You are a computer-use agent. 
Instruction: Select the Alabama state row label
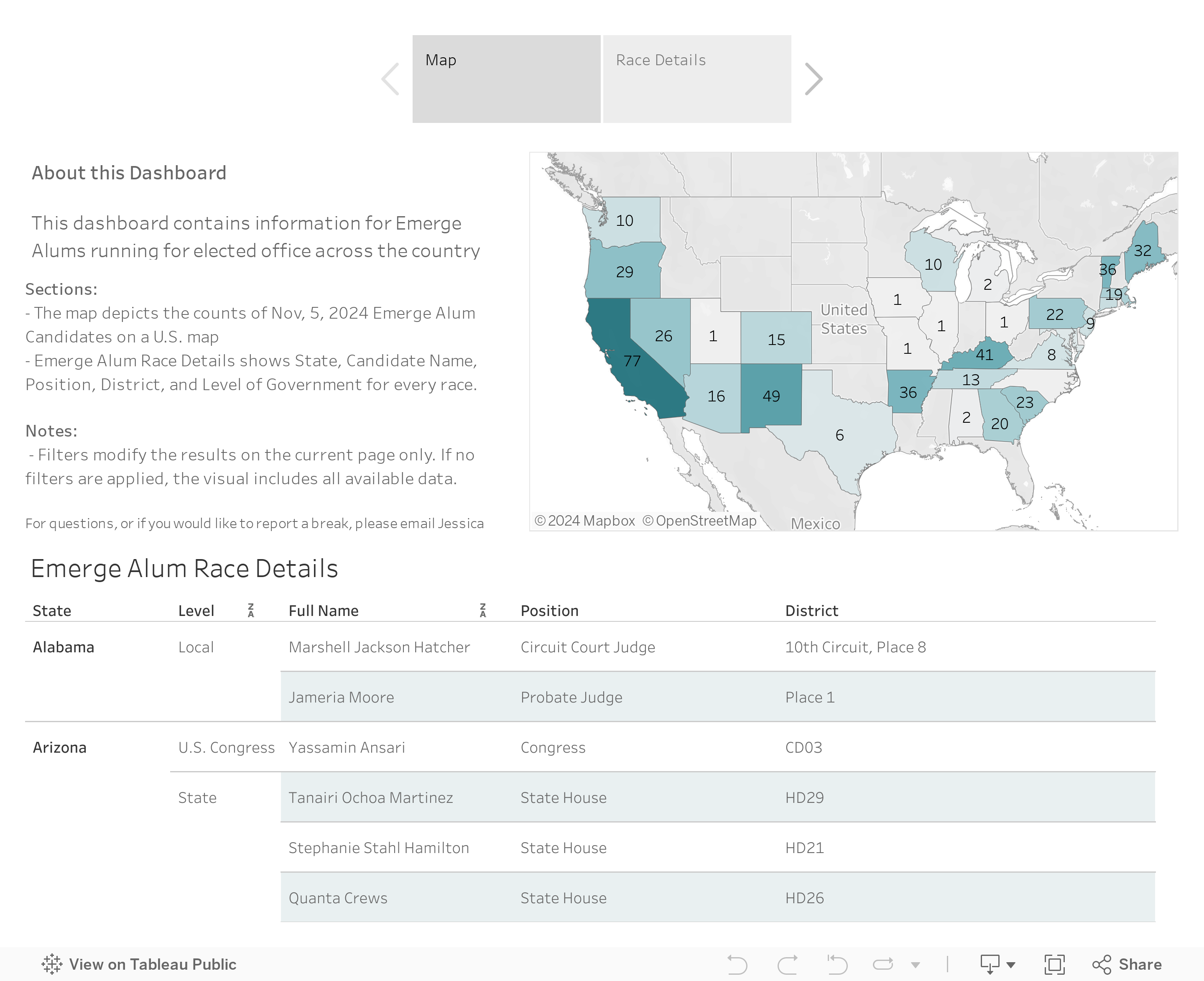pos(63,646)
